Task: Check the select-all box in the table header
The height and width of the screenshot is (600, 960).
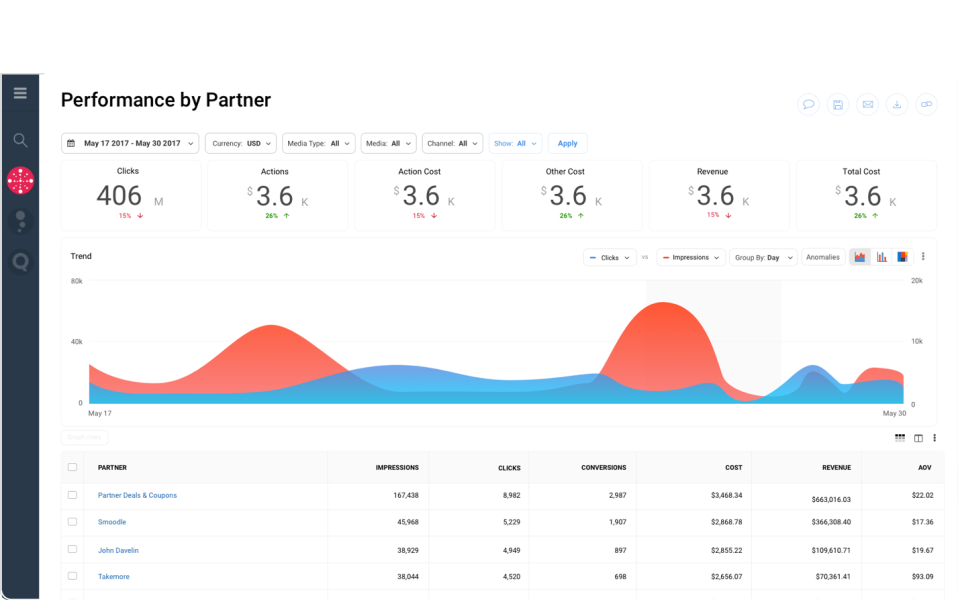Action: (x=72, y=467)
